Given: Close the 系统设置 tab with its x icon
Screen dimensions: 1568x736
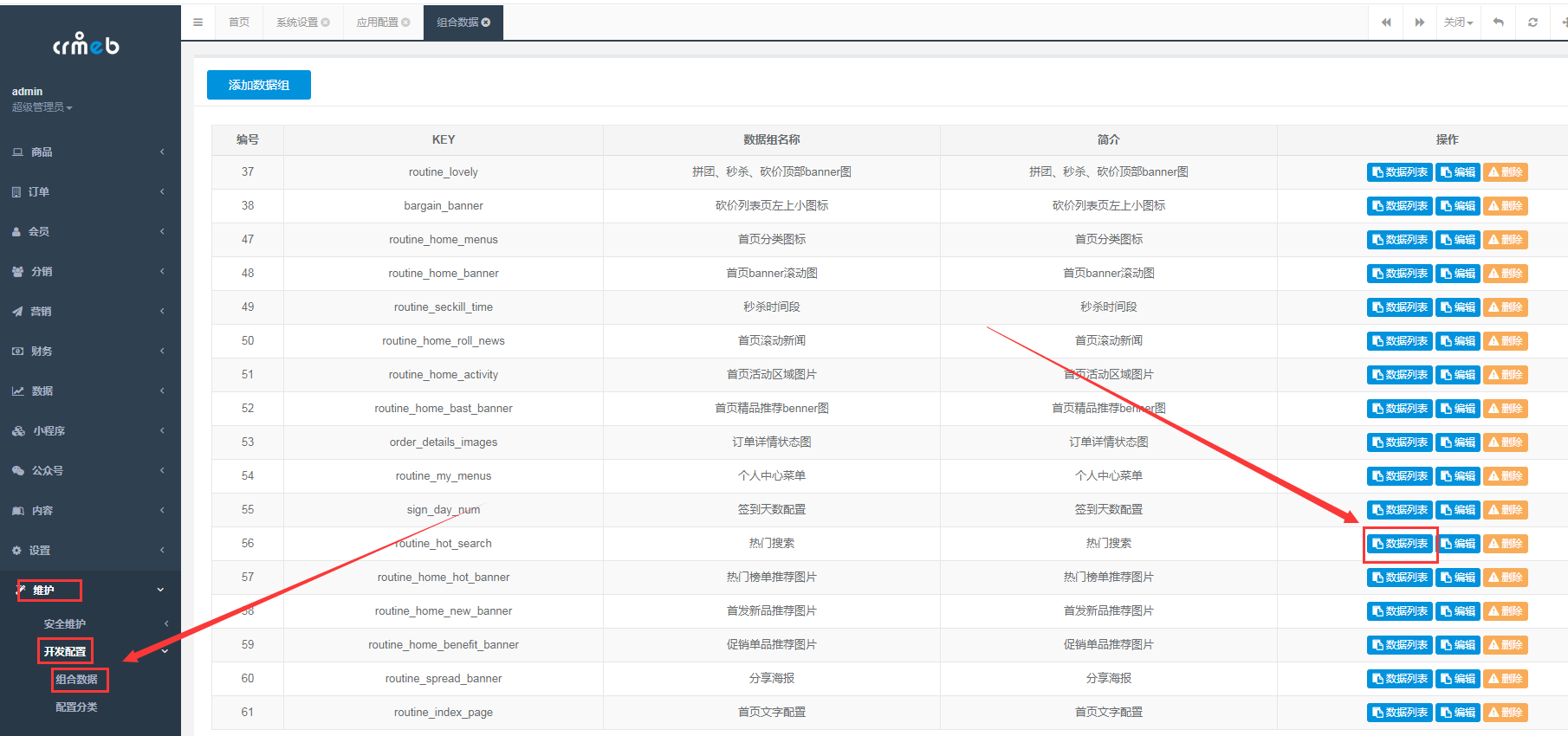Looking at the screenshot, I should click(326, 23).
